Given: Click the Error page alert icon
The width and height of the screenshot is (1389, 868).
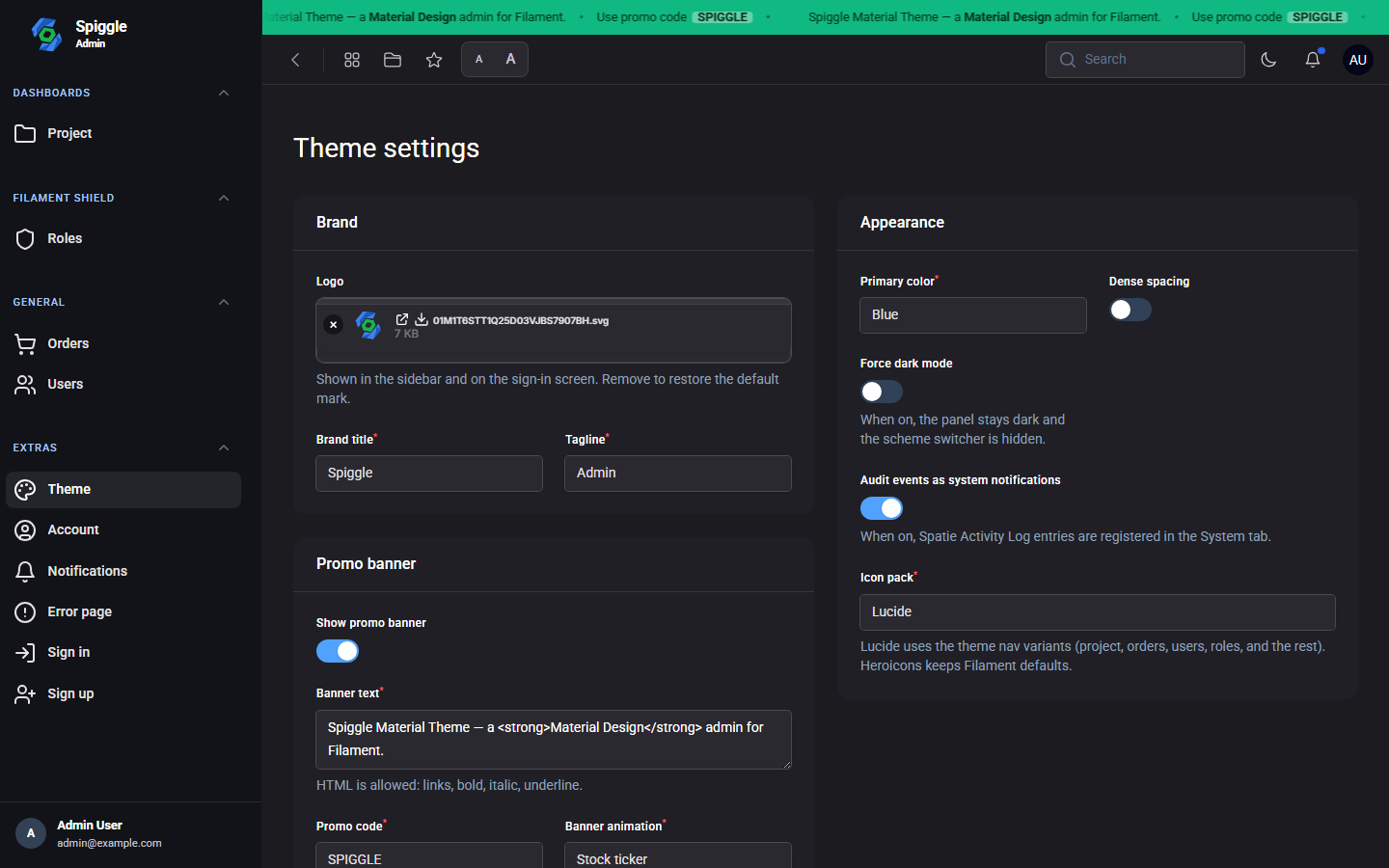Looking at the screenshot, I should pyautogui.click(x=25, y=611).
